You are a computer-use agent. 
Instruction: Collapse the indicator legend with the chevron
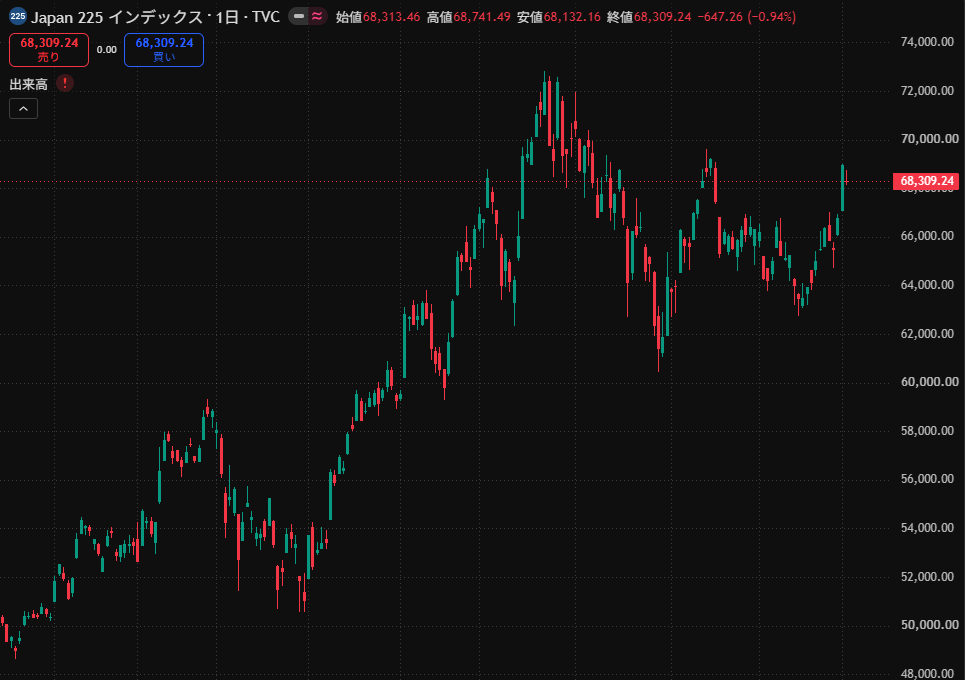point(23,109)
